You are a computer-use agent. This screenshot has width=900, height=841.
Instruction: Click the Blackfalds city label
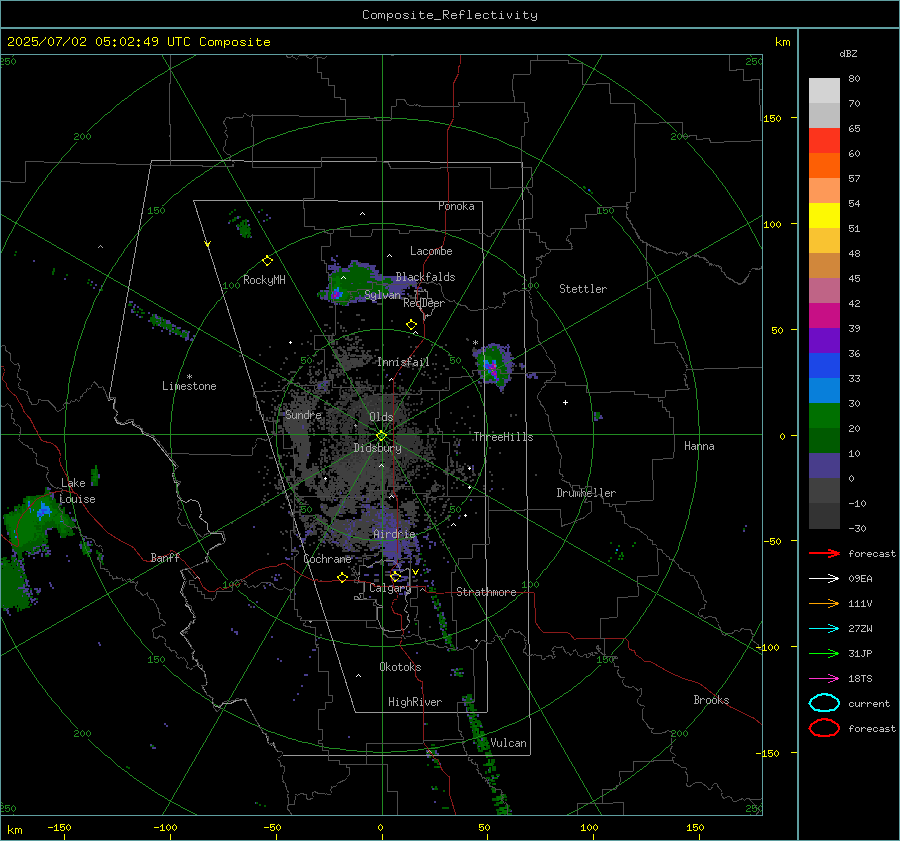(x=425, y=277)
